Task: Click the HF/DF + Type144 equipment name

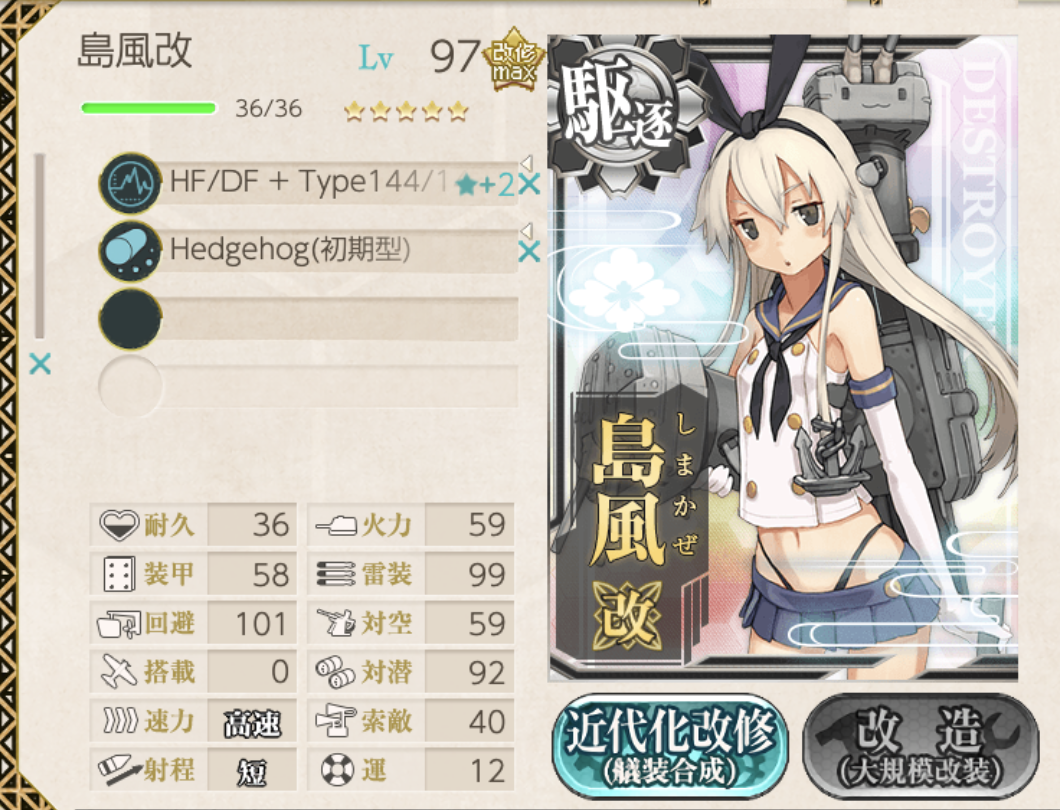Action: pyautogui.click(x=308, y=182)
